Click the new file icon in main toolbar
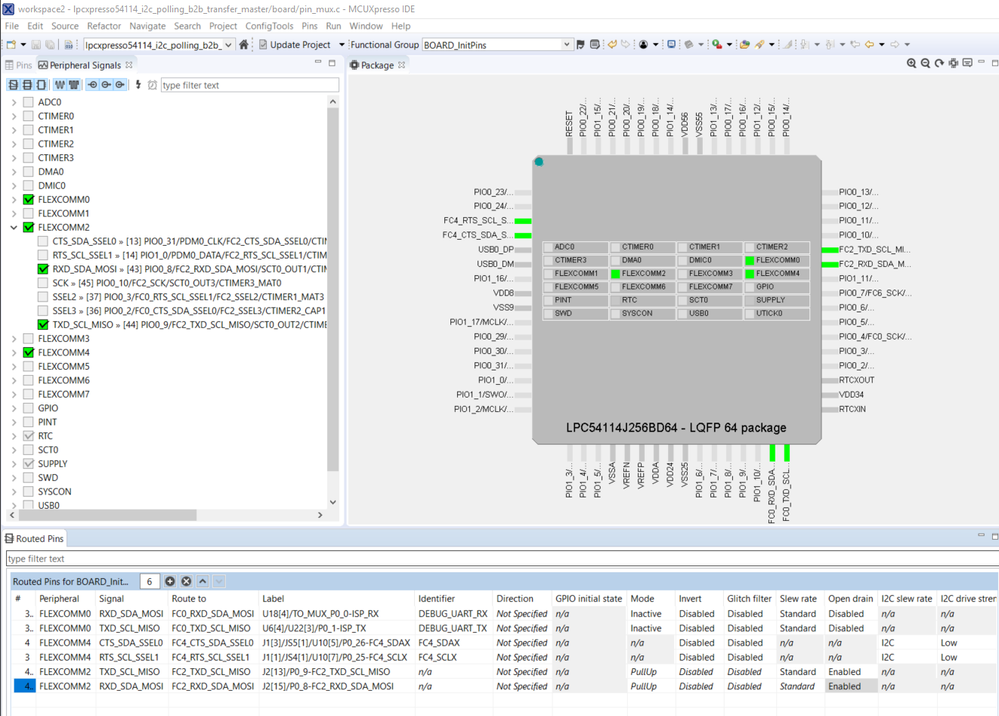Image resolution: width=999 pixels, height=716 pixels. [x=11, y=45]
